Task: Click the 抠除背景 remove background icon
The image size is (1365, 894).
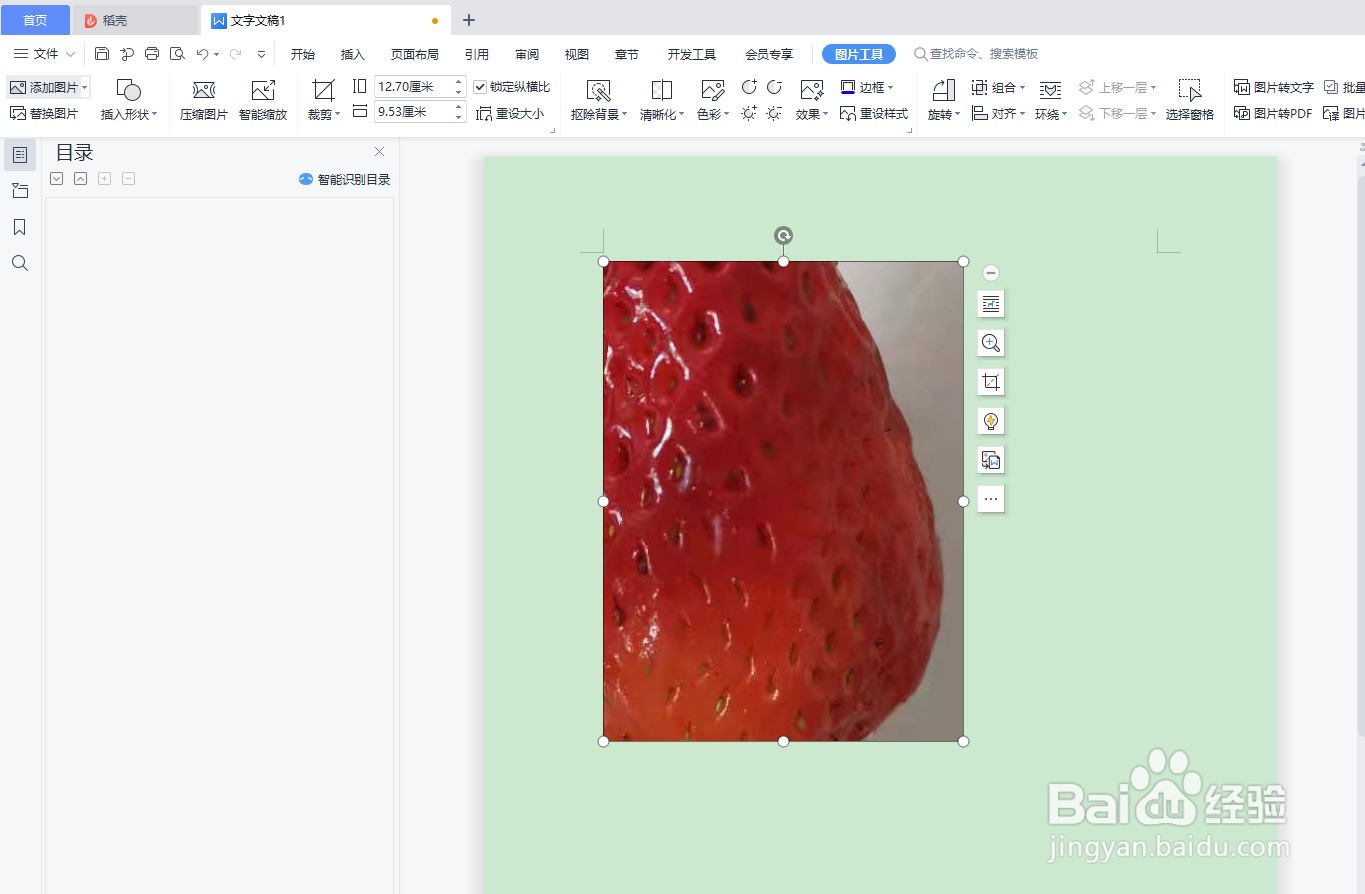Action: pyautogui.click(x=599, y=91)
